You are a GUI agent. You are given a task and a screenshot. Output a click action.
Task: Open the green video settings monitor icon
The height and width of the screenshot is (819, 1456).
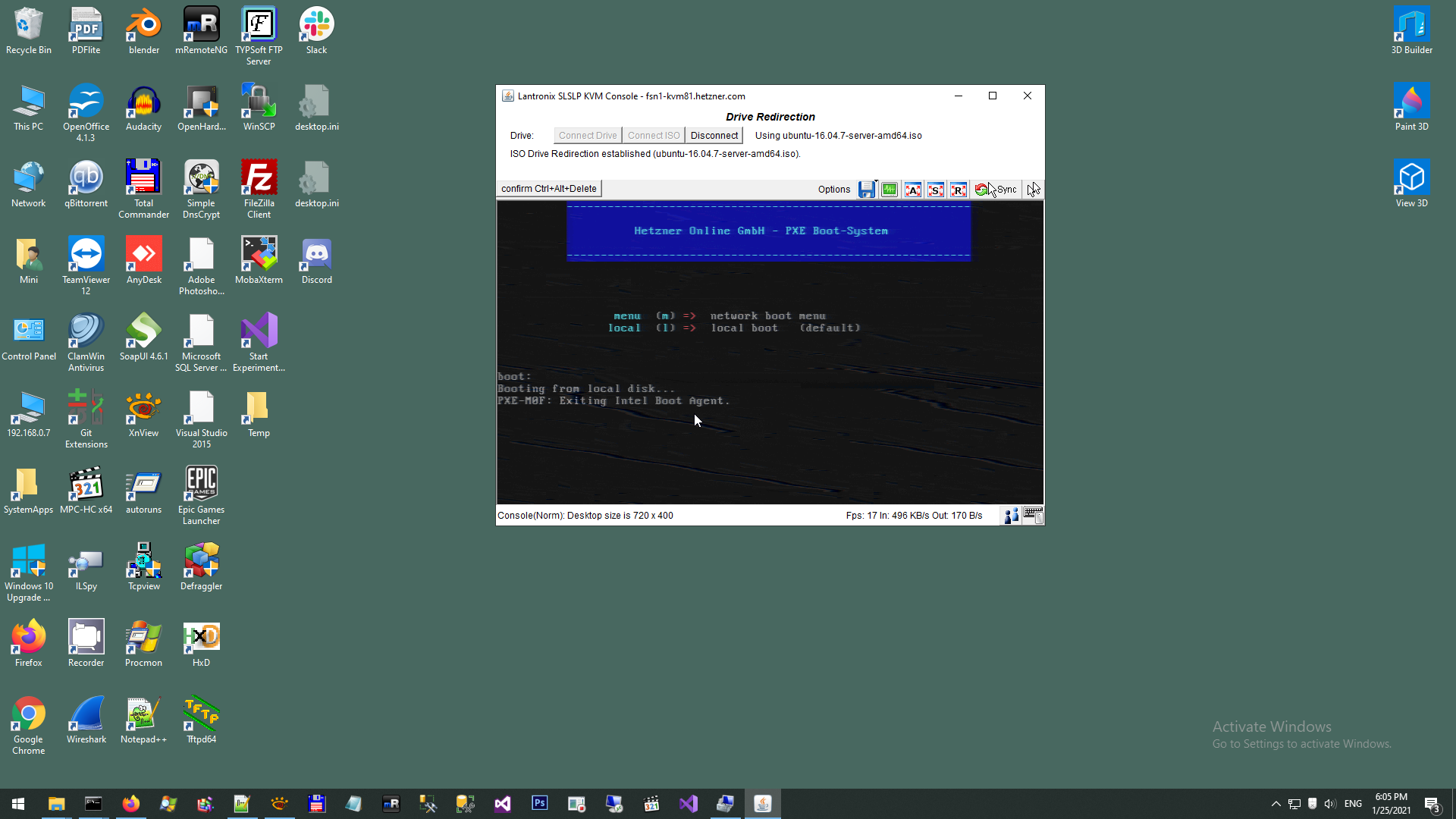pos(890,190)
